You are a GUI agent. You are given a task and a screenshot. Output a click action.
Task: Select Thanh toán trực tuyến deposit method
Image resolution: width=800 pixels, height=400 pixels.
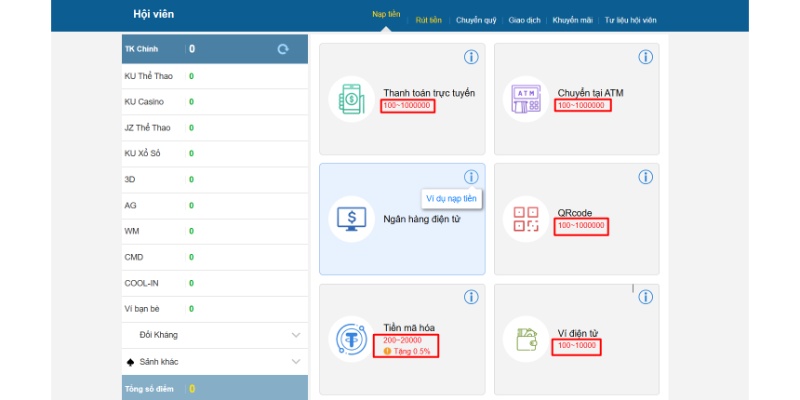[402, 99]
